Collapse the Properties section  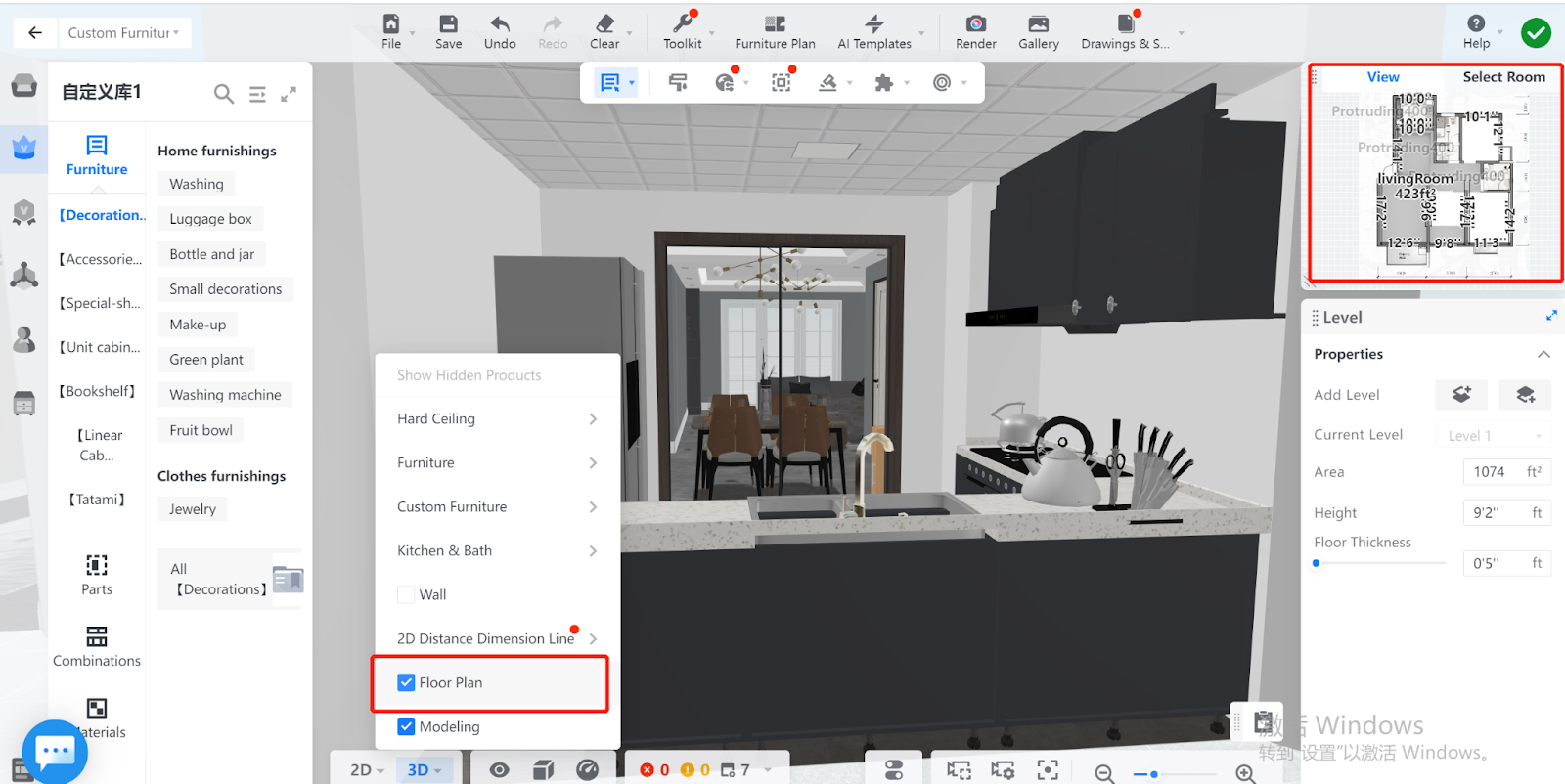(1543, 354)
